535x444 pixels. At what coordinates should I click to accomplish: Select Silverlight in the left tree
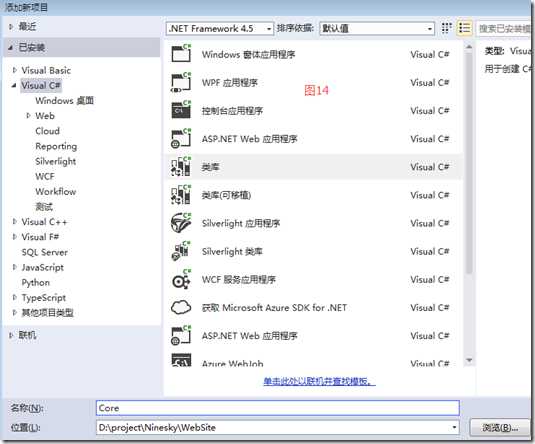56,161
